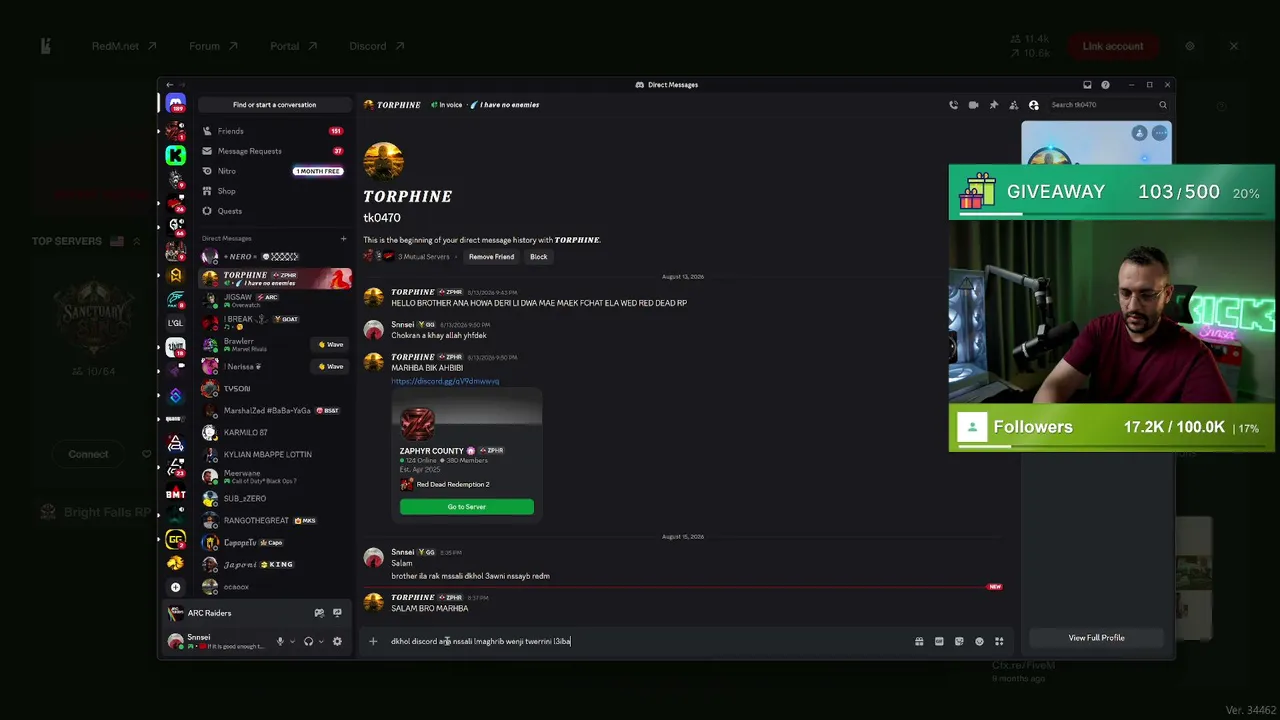
Task: Open Discord help icon
Action: 1105,85
